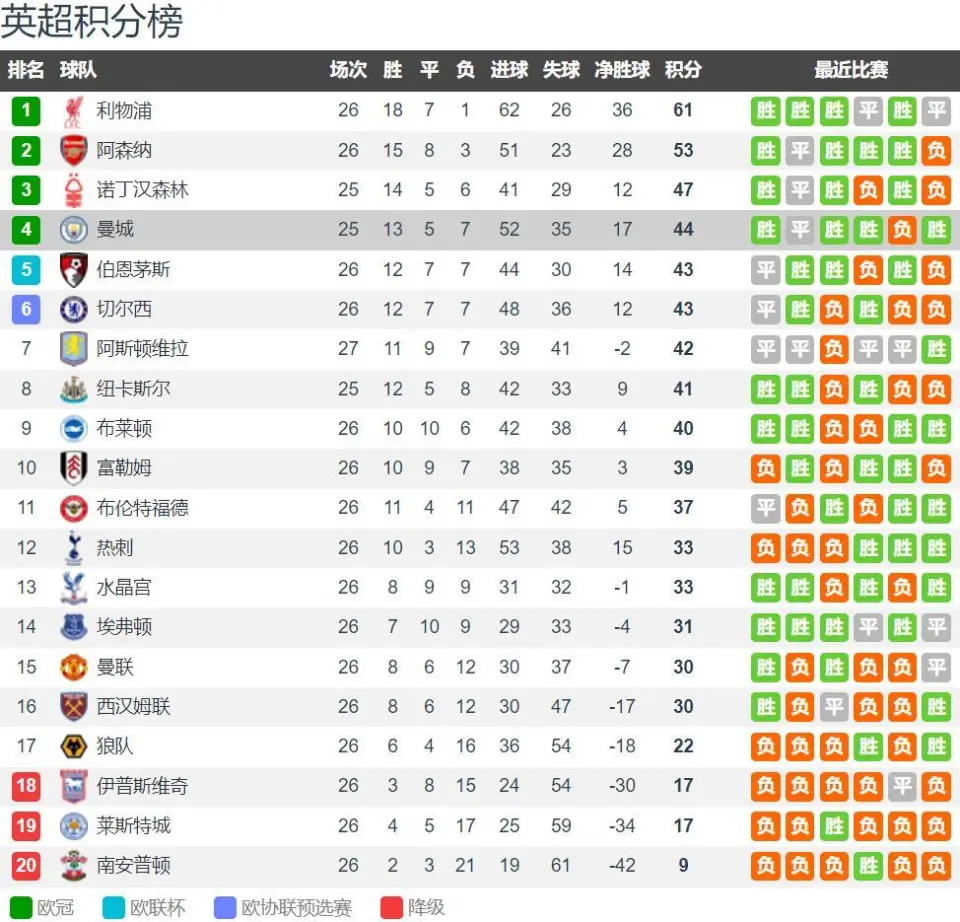This screenshot has height=922, width=960.
Task: Open team name link 利物浦
Action: pyautogui.click(x=124, y=111)
